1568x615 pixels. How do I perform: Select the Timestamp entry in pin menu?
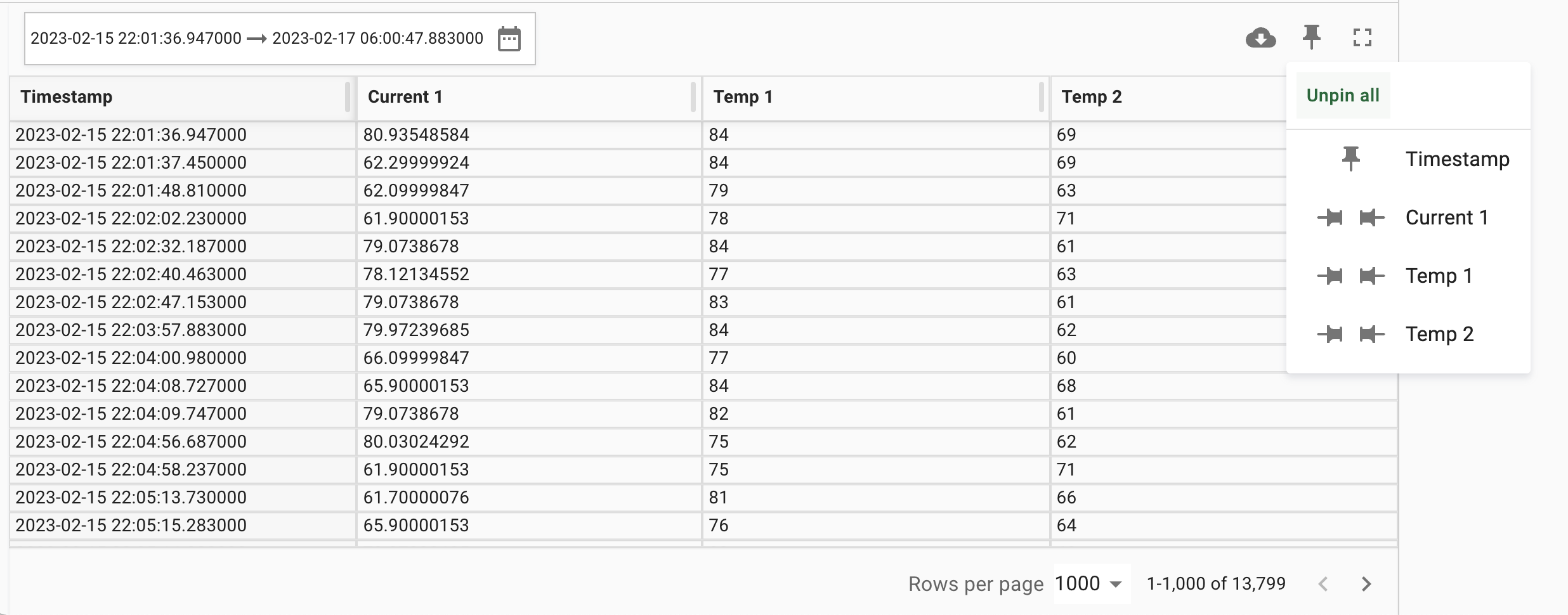pyautogui.click(x=1457, y=159)
